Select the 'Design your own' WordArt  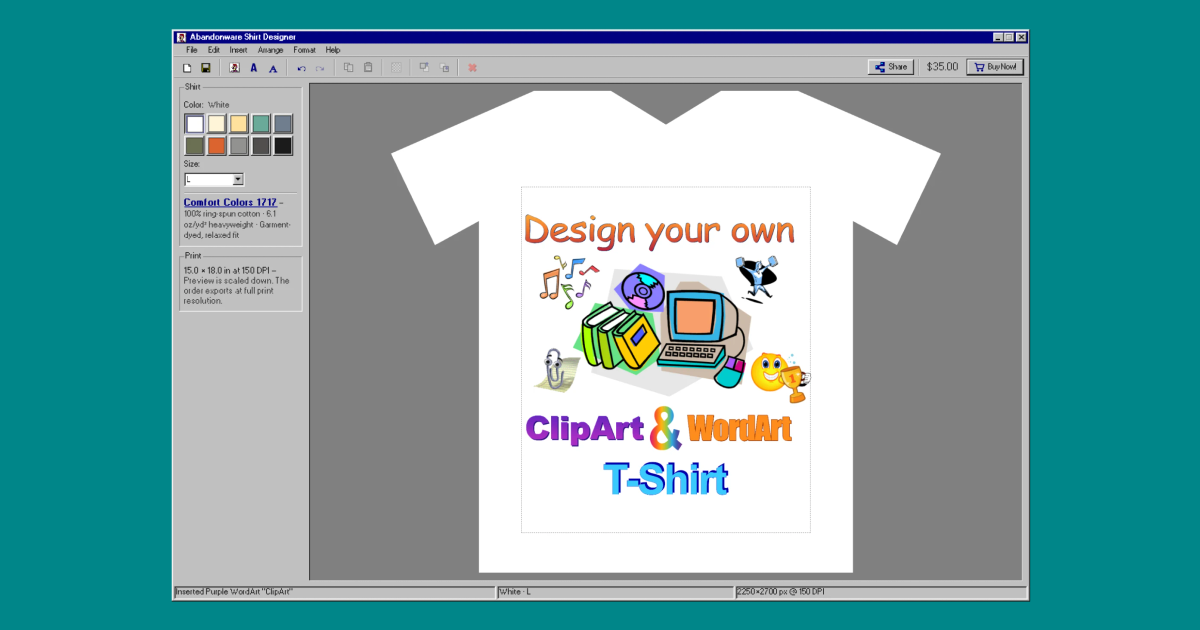click(659, 230)
